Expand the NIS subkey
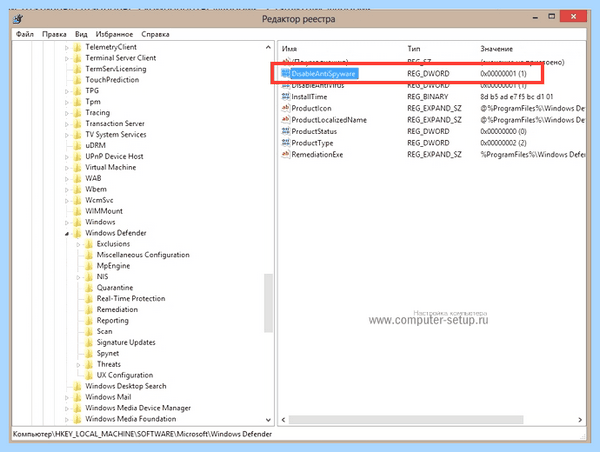This screenshot has height=452, width=600. point(78,277)
